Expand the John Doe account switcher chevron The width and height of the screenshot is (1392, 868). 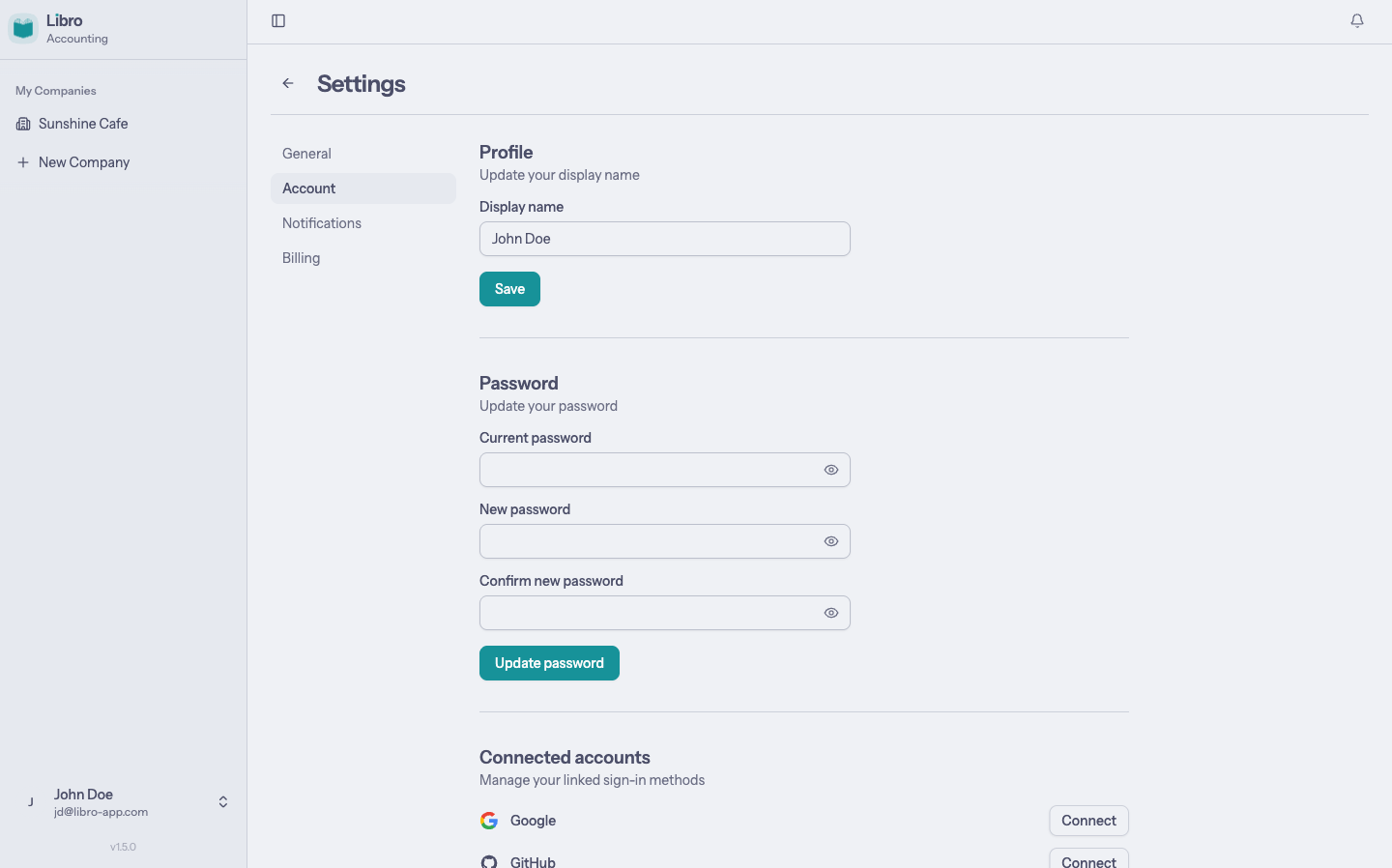point(222,801)
